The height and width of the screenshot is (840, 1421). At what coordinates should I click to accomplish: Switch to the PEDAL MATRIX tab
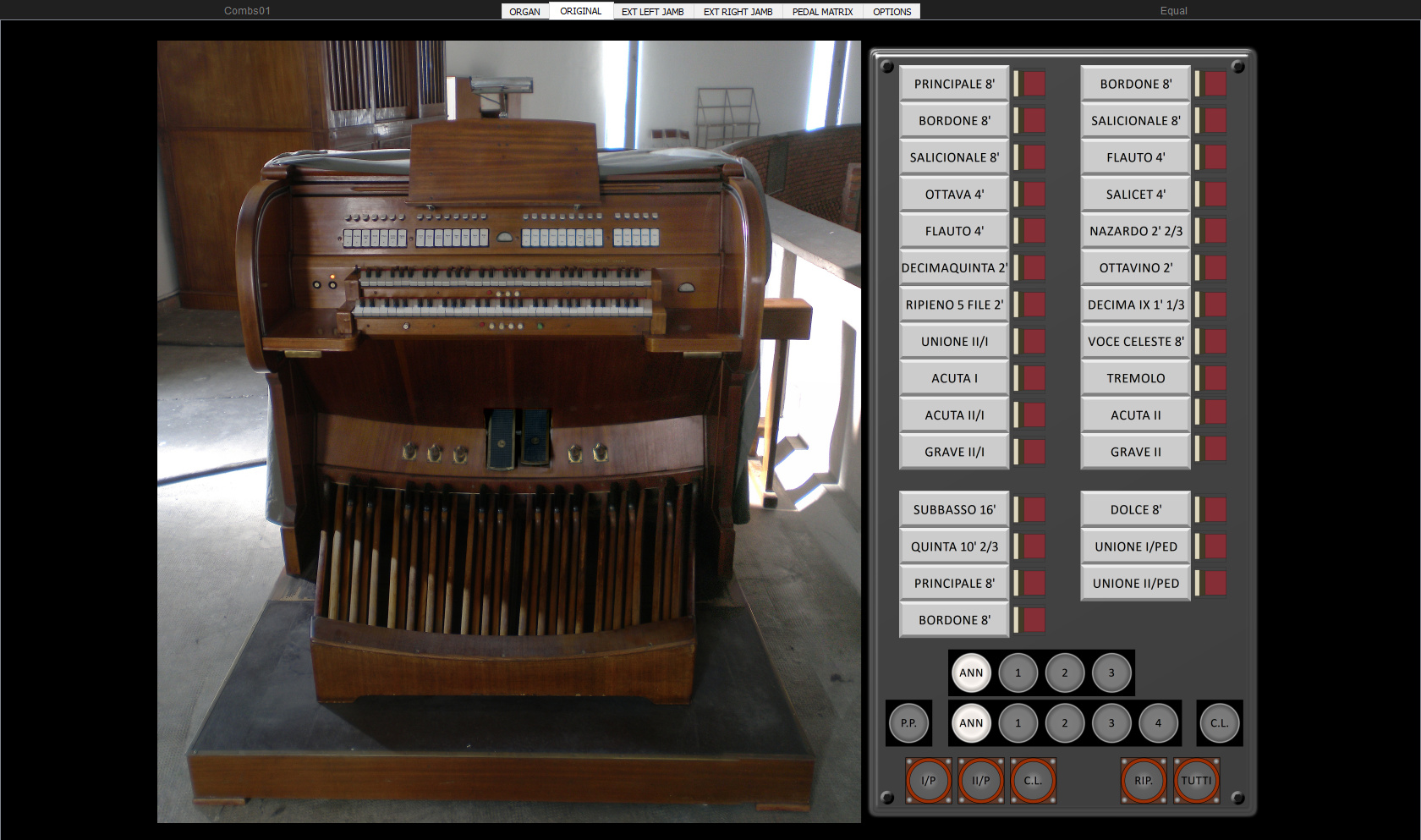point(822,11)
